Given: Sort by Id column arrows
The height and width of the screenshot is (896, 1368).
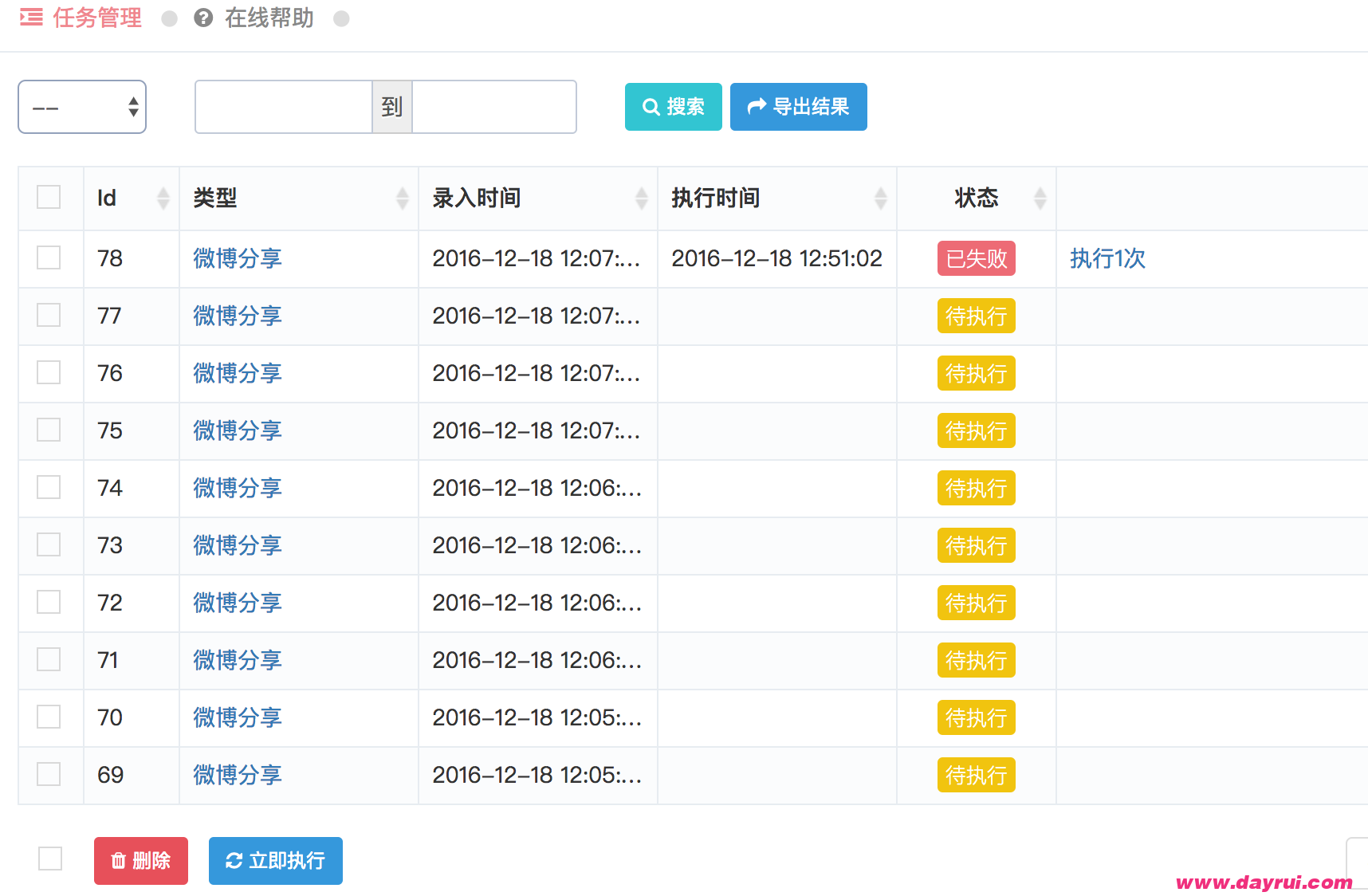Looking at the screenshot, I should coord(163,198).
